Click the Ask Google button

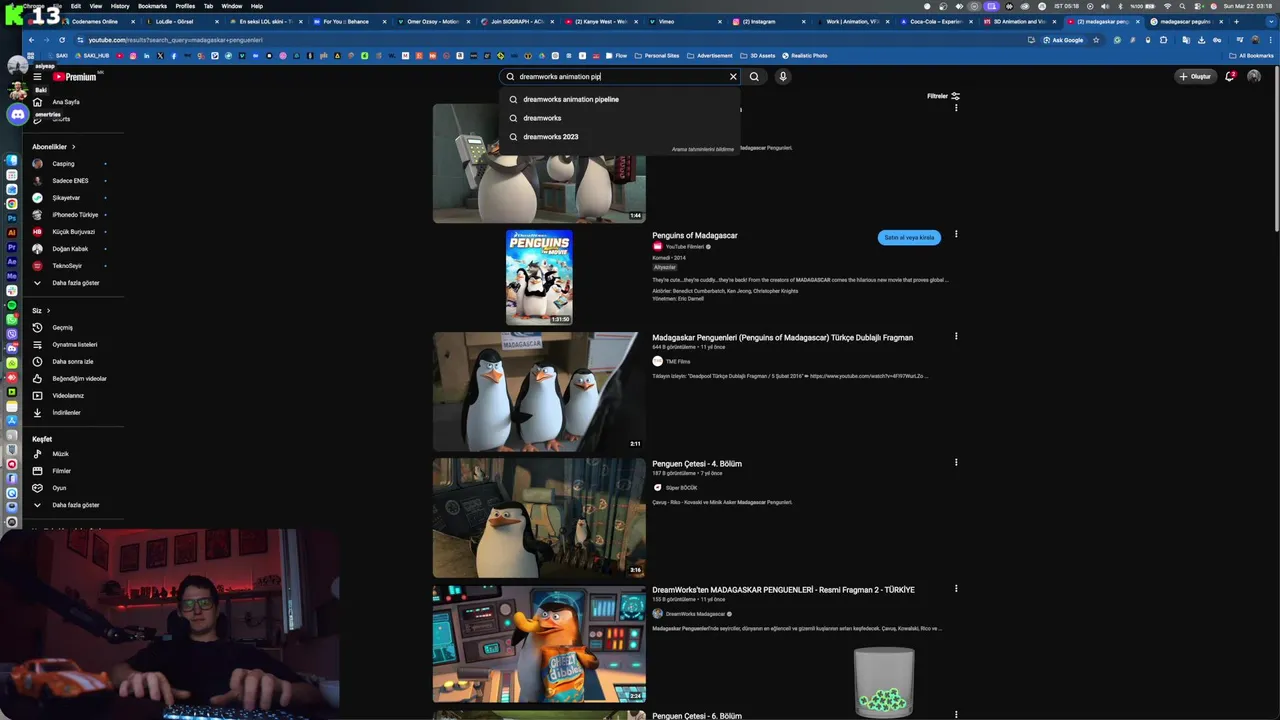pos(1062,40)
